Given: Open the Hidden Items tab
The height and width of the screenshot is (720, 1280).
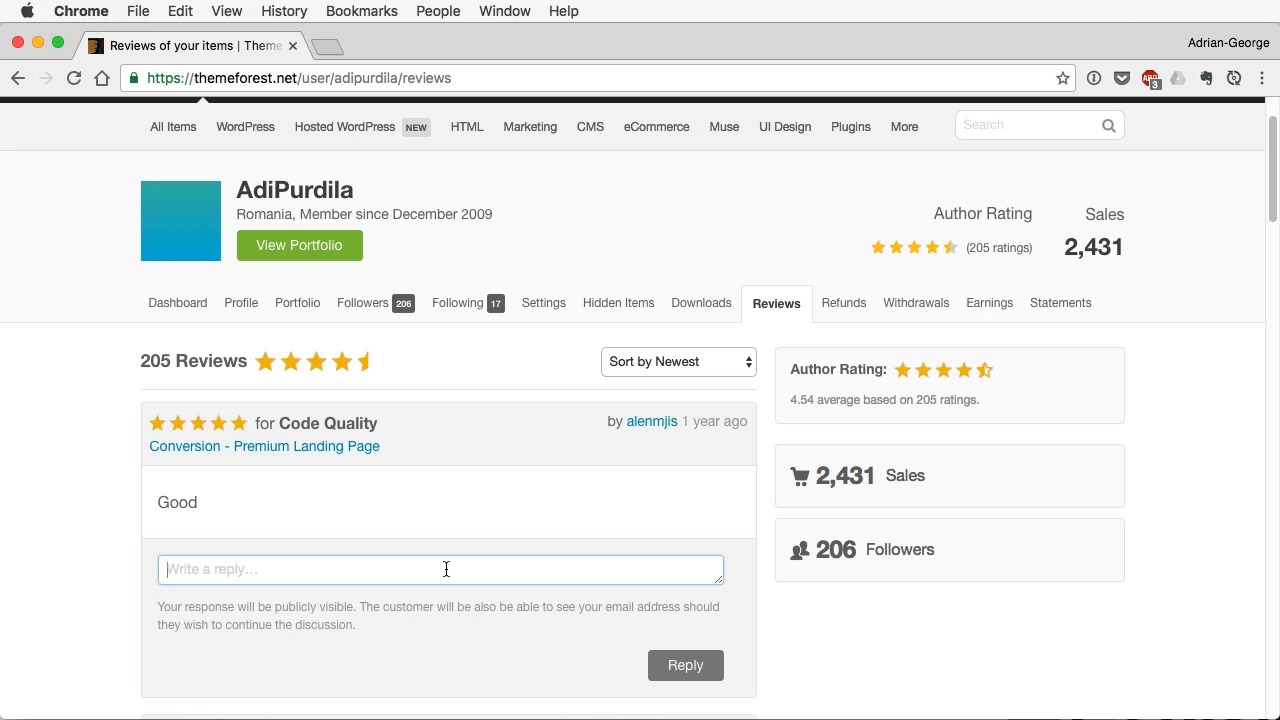Looking at the screenshot, I should point(618,303).
